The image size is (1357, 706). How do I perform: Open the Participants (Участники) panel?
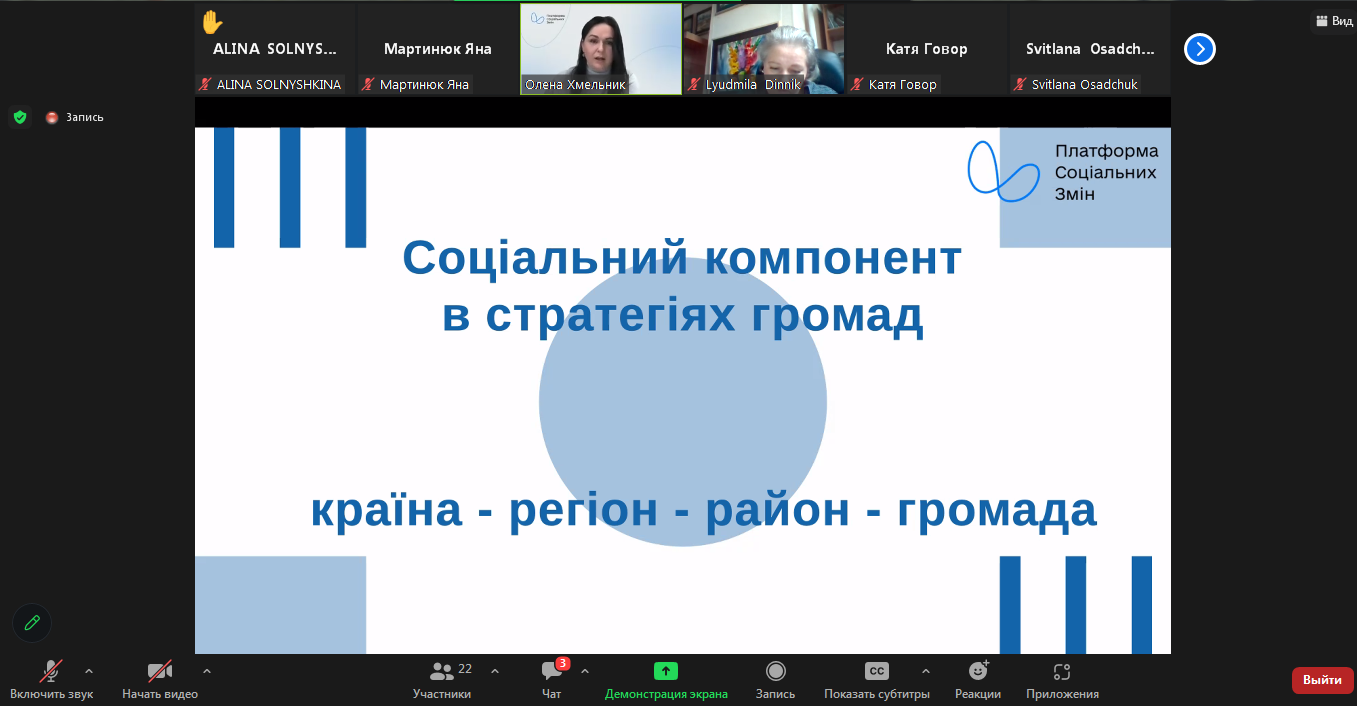[x=442, y=679]
